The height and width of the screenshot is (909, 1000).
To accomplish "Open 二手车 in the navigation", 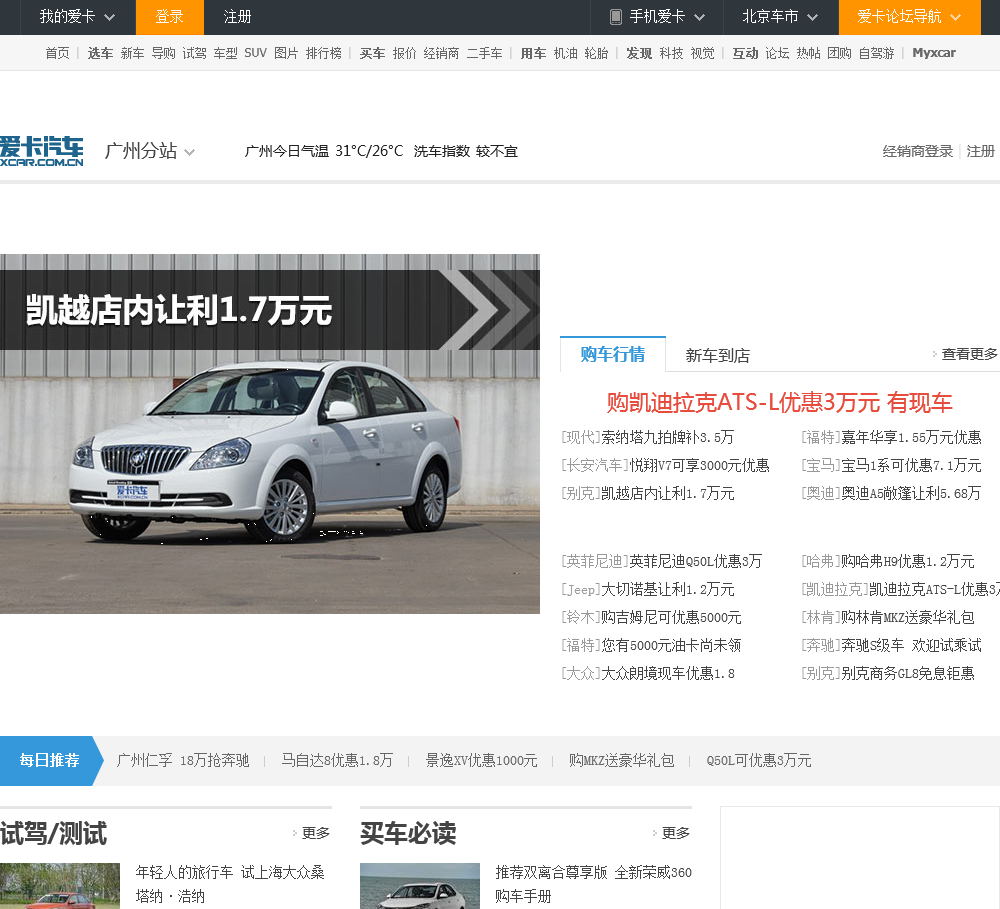I will point(484,53).
